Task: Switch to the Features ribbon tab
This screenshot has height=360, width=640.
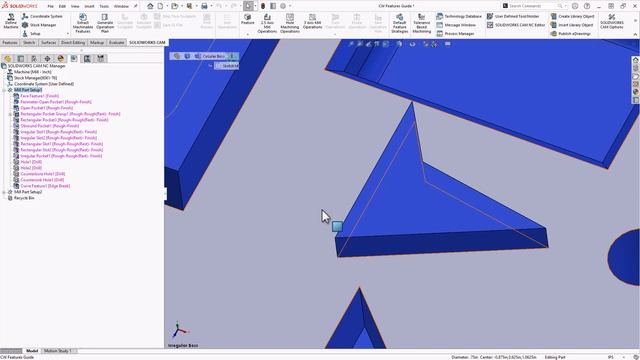Action: pyautogui.click(x=10, y=42)
